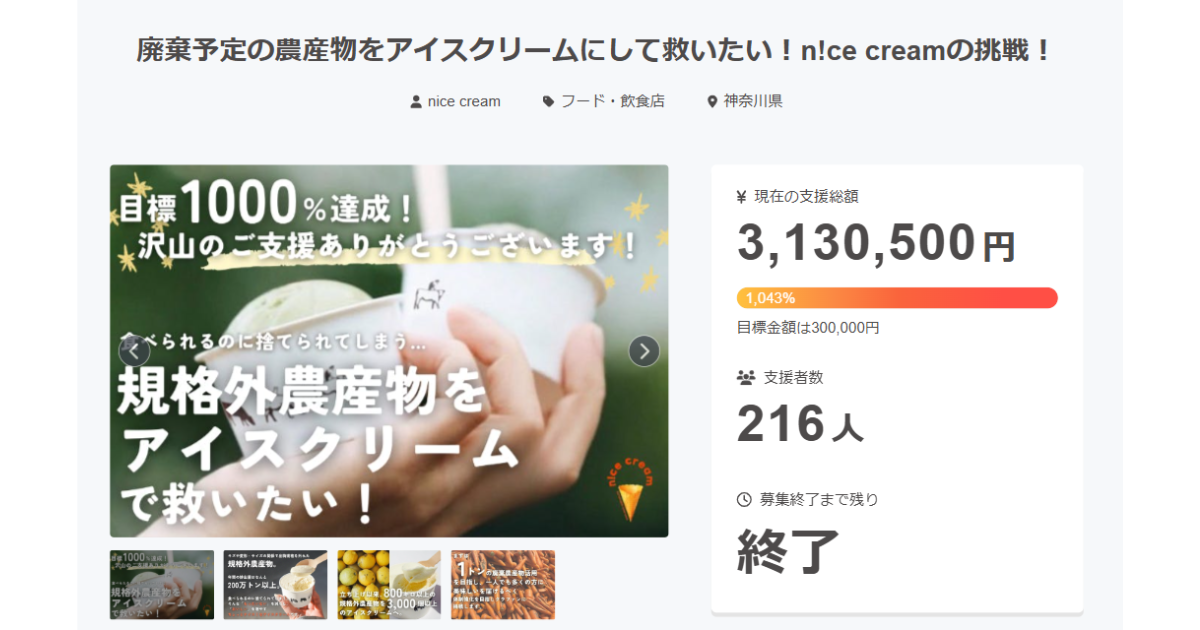
Task: Select the fourth thumbnail with the 1トン text
Action: pyautogui.click(x=503, y=585)
